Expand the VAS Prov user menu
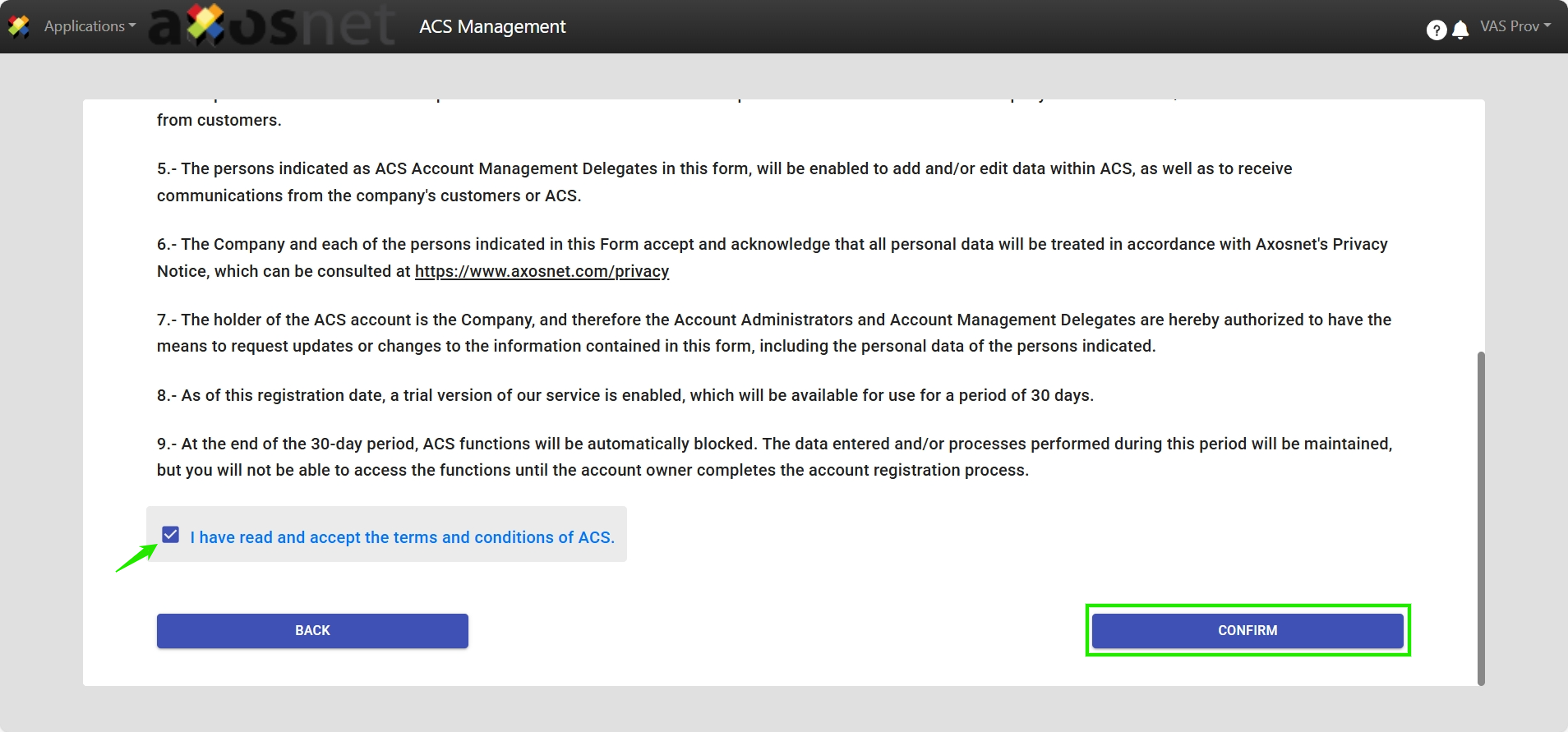This screenshot has height=732, width=1568. click(x=1510, y=26)
